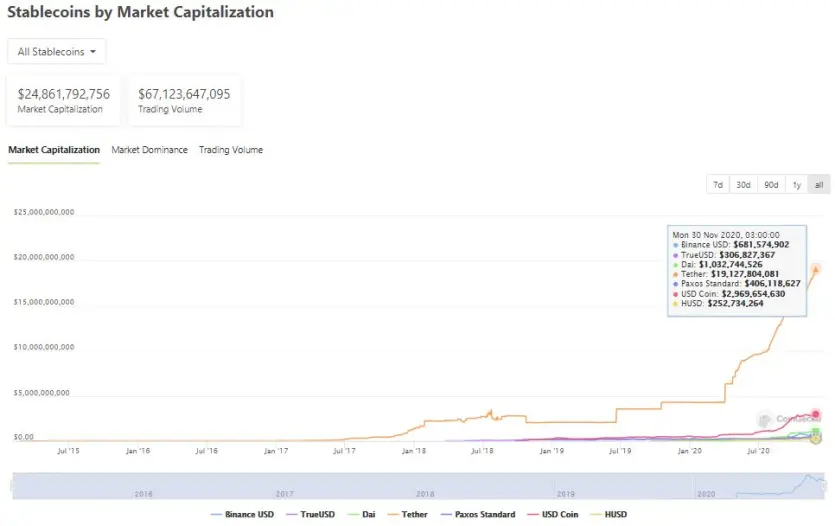Click Tether value $19,127,804,081 in tooltip
The width and height of the screenshot is (835, 526).
tap(744, 274)
